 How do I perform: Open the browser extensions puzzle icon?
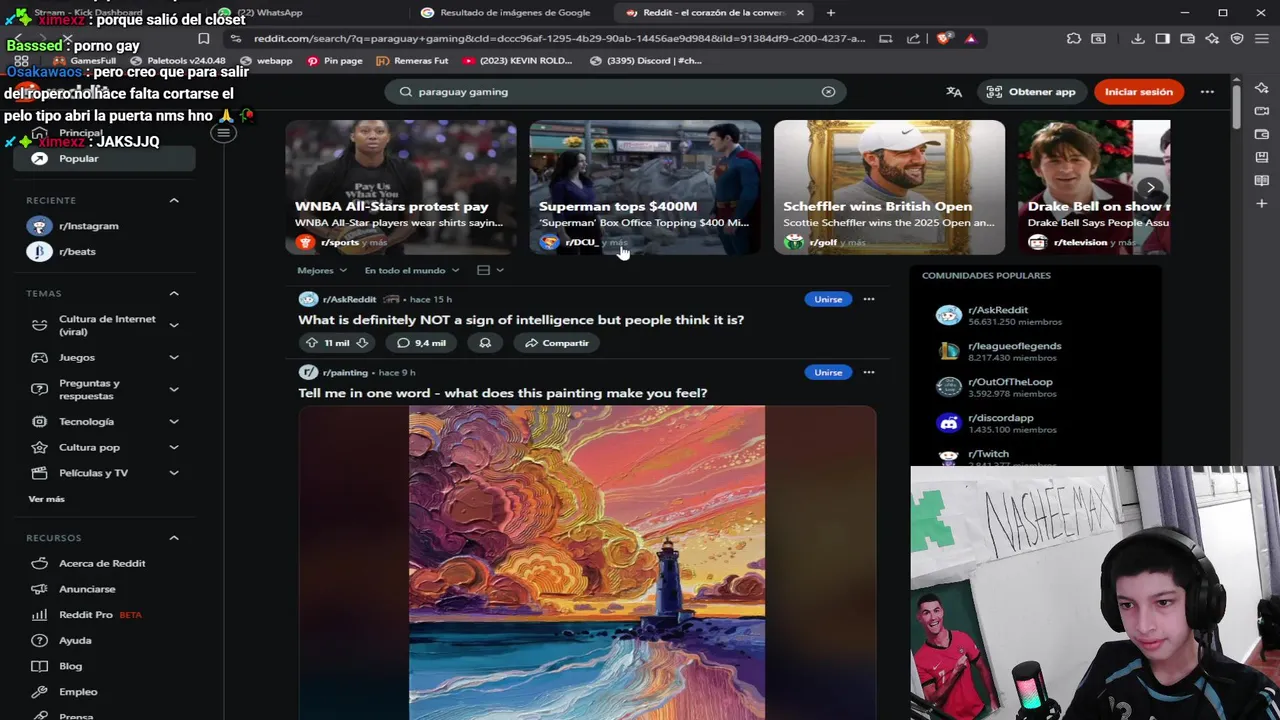click(1074, 38)
